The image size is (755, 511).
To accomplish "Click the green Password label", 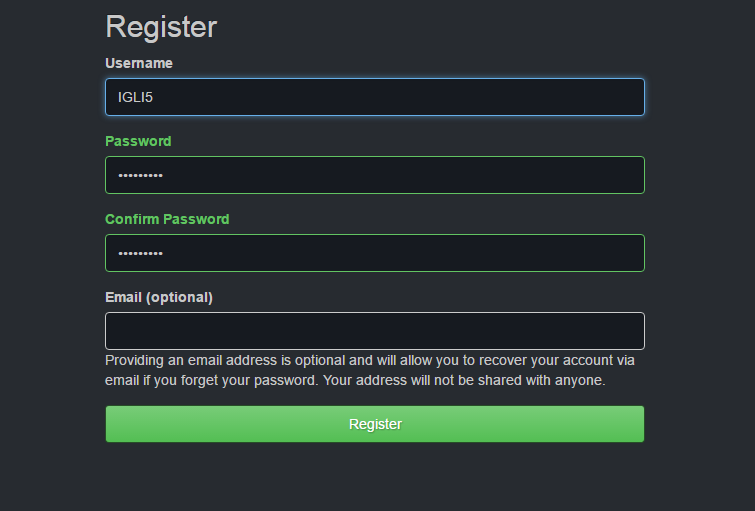I will (x=138, y=141).
